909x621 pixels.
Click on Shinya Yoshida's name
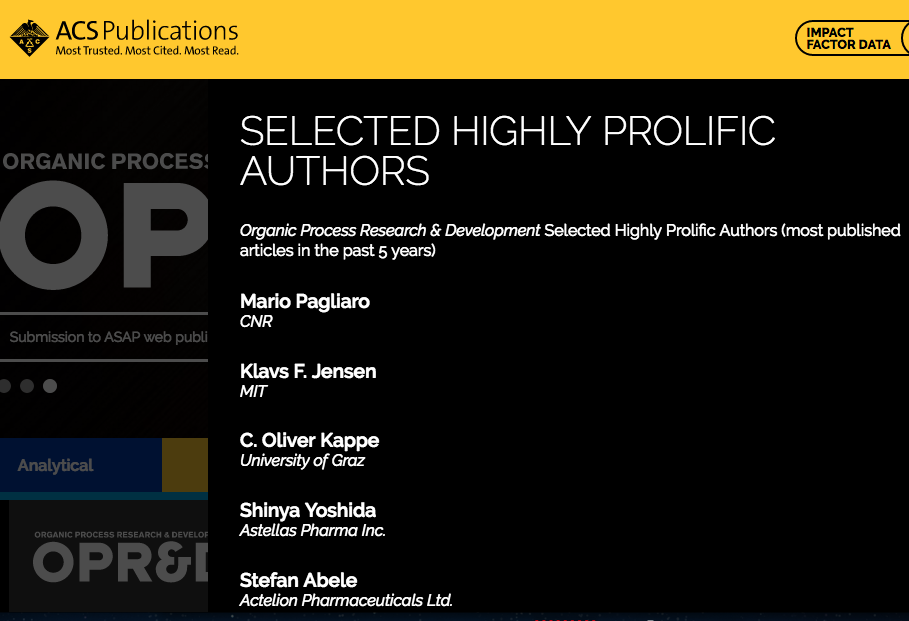pyautogui.click(x=307, y=510)
